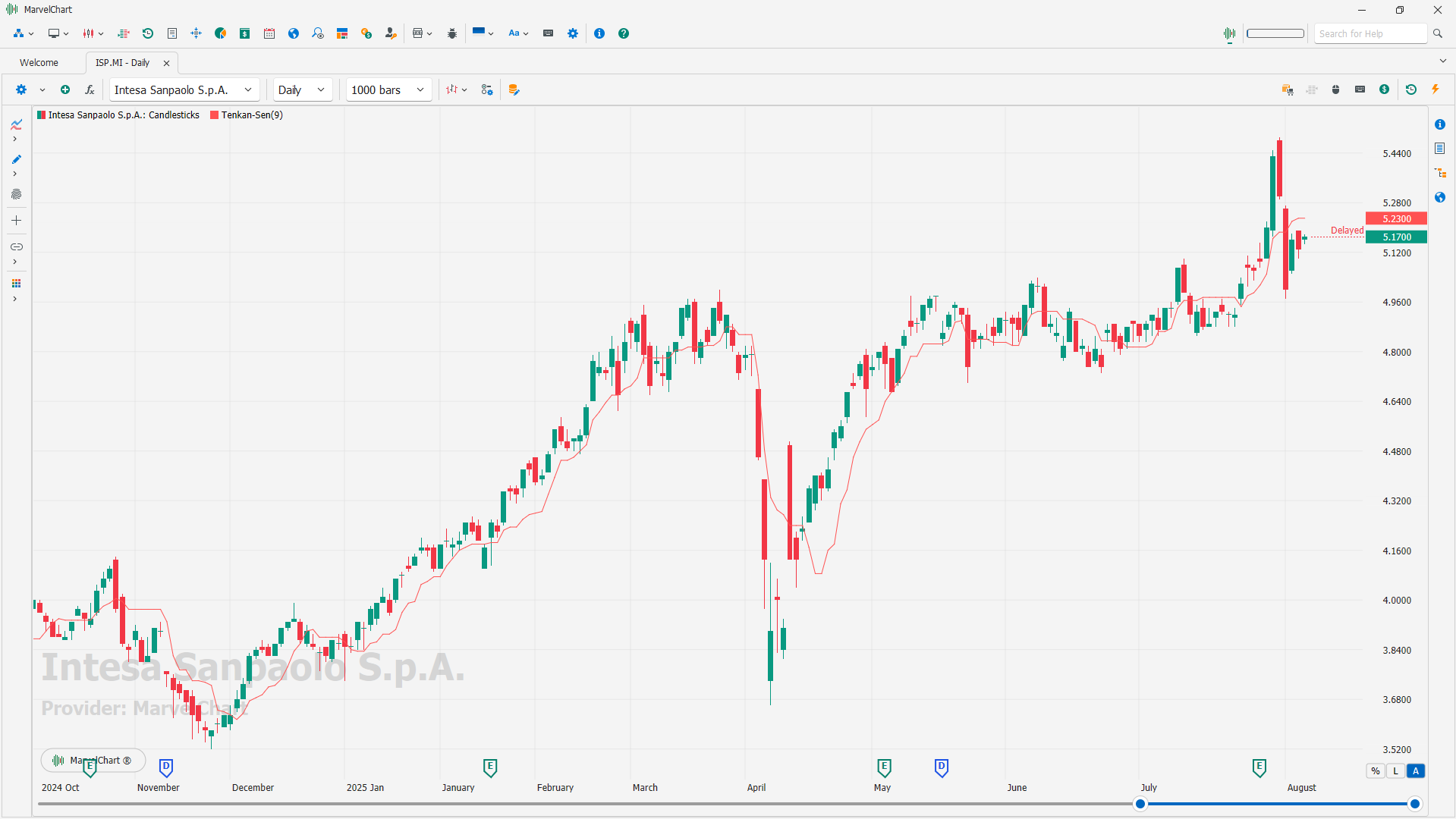The image size is (1456, 819).
Task: Click the chart settings gear in chart toolbar
Action: pos(21,89)
